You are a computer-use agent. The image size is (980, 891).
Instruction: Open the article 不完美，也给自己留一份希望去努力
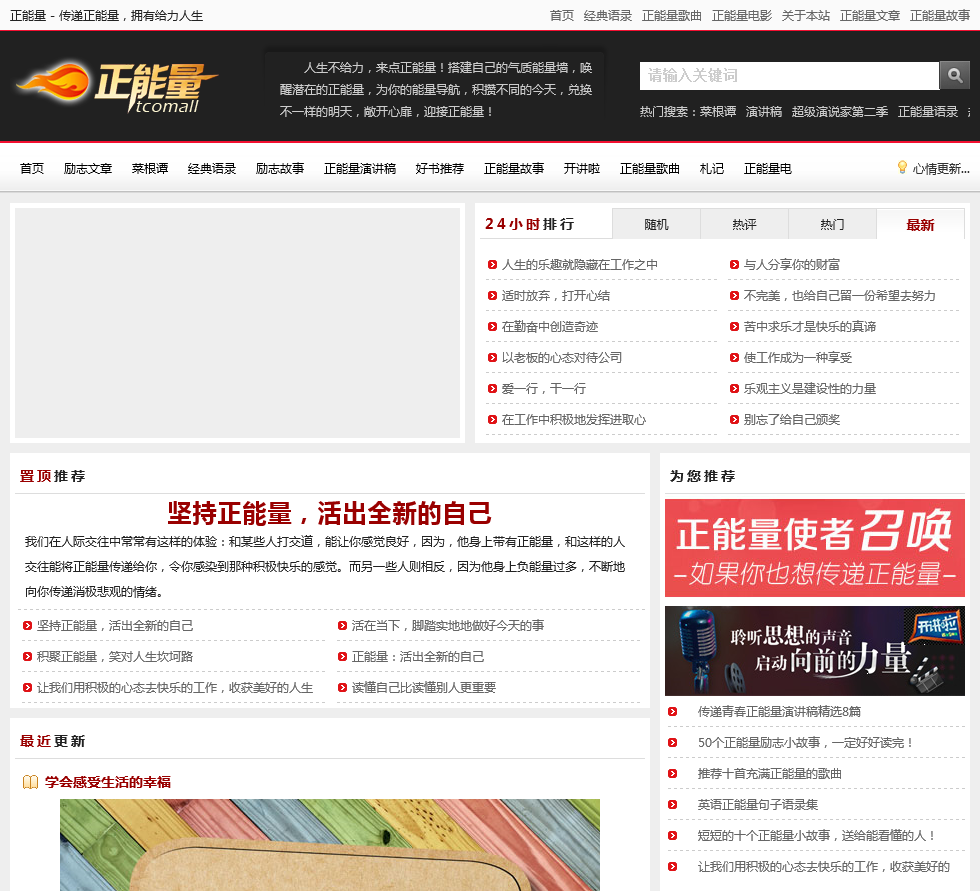pos(839,296)
